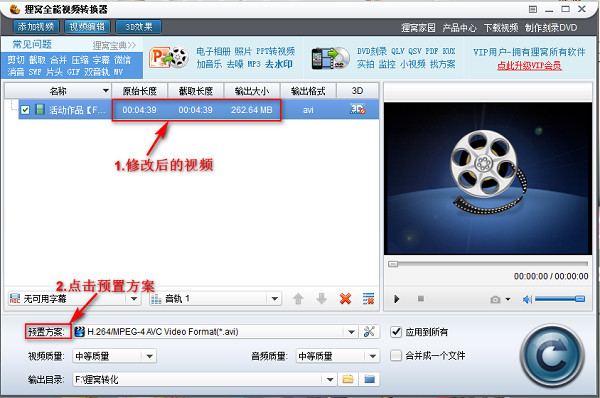Click the PPT转视频 link
Screen dimensions: 600x398
[276, 51]
